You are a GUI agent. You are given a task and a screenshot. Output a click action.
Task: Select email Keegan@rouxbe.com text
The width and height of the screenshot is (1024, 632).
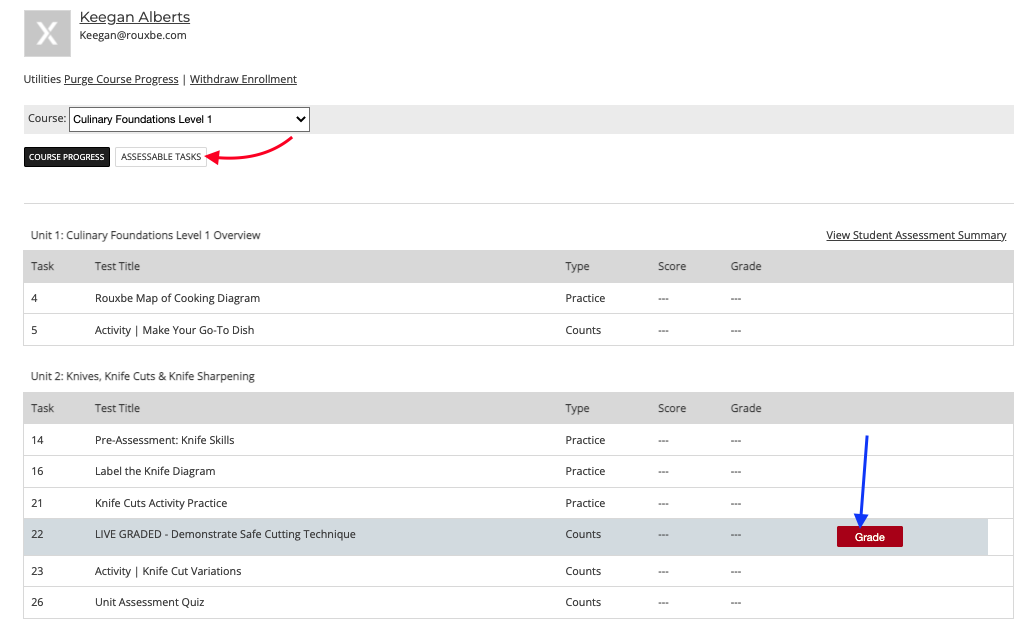coord(133,35)
